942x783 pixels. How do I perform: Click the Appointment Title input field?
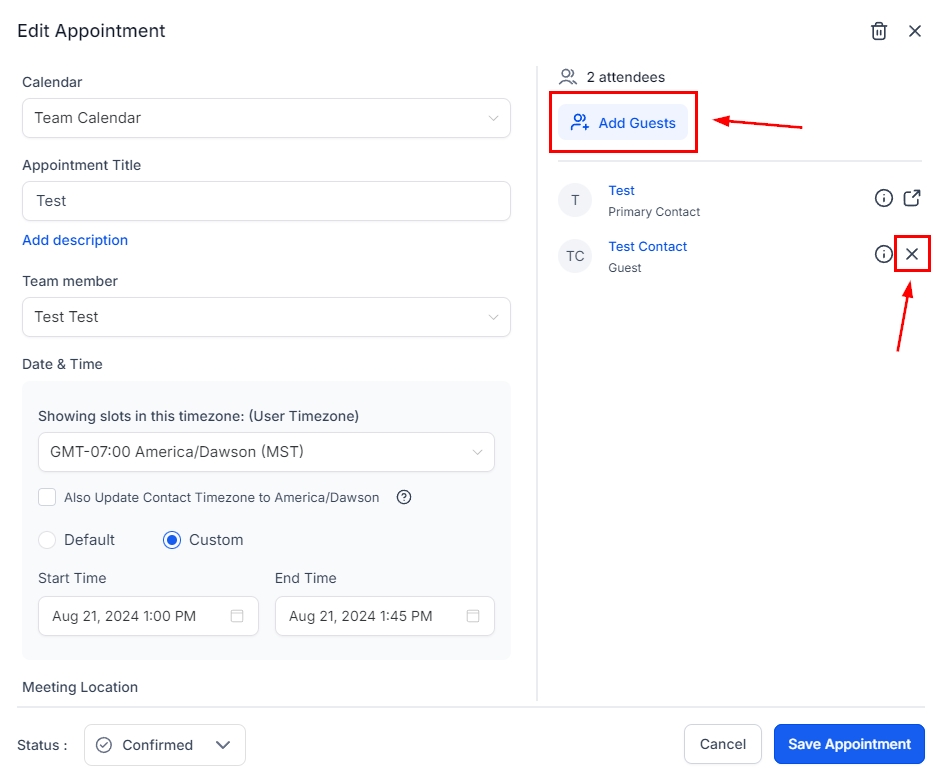pyautogui.click(x=266, y=201)
